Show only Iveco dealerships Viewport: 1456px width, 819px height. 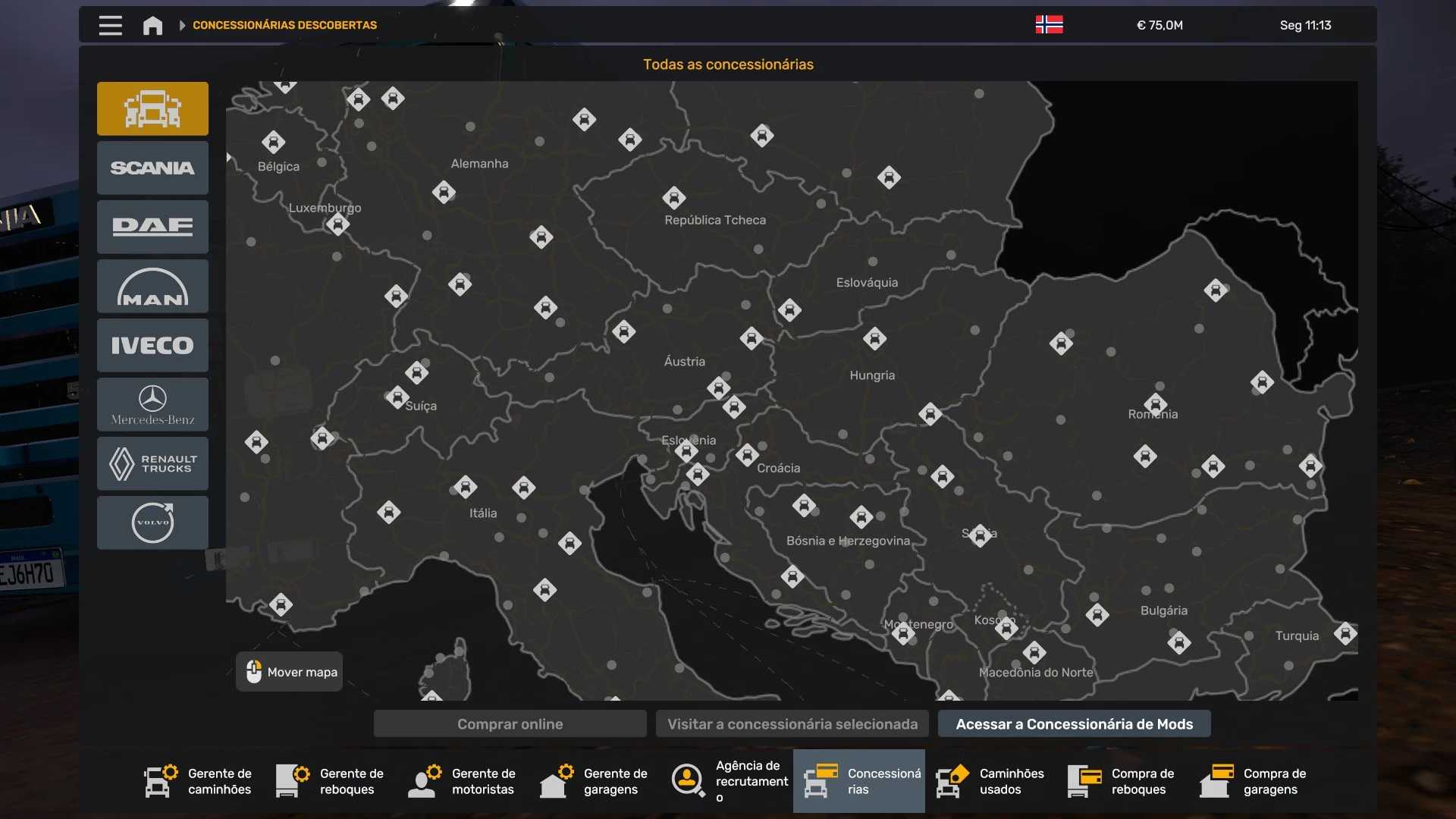[152, 345]
